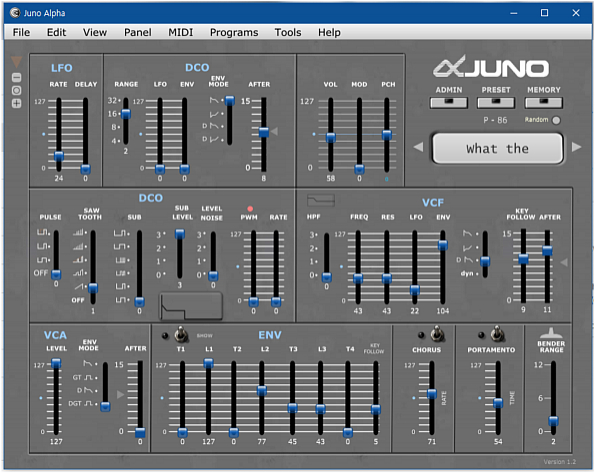595x473 pixels.
Task: Toggle the Portamento switch
Action: (x=497, y=334)
